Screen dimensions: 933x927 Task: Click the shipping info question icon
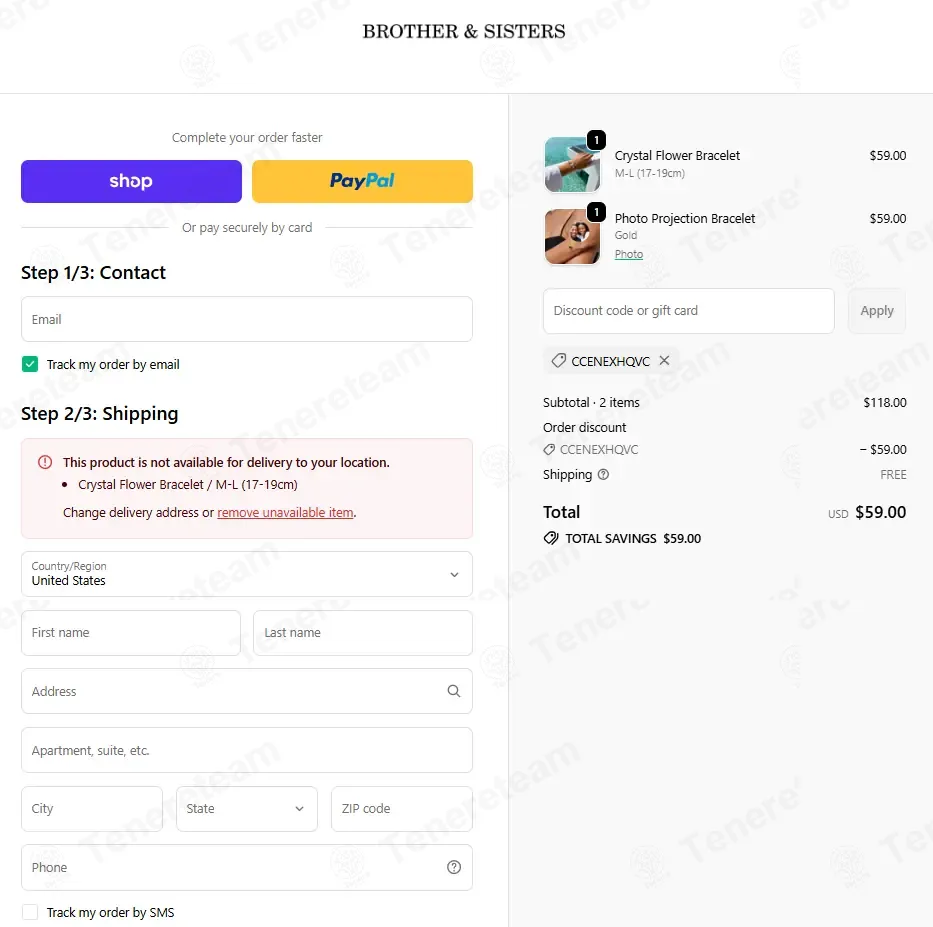(603, 475)
